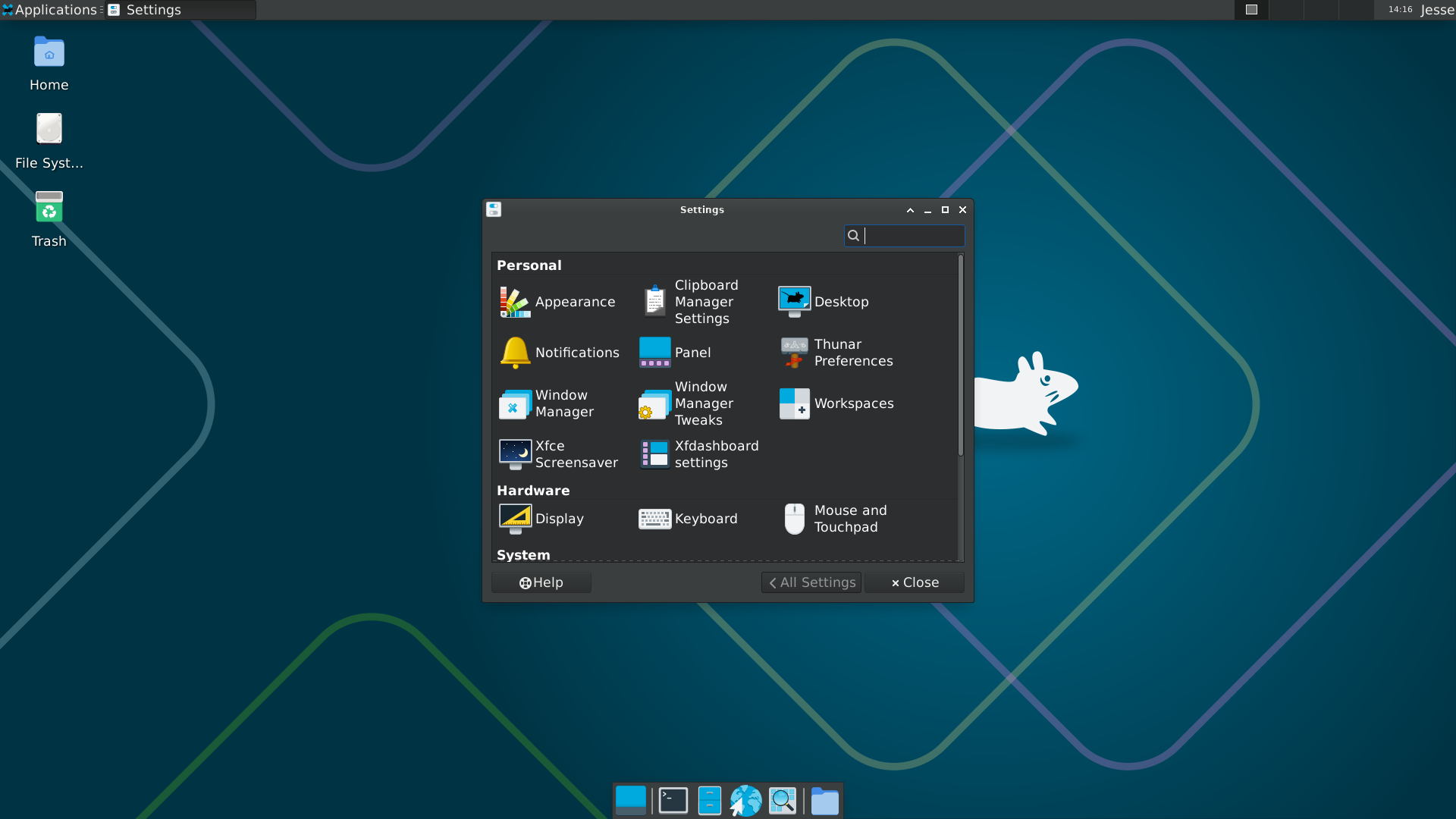The width and height of the screenshot is (1456, 819).
Task: Click the Help button
Action: click(x=541, y=582)
